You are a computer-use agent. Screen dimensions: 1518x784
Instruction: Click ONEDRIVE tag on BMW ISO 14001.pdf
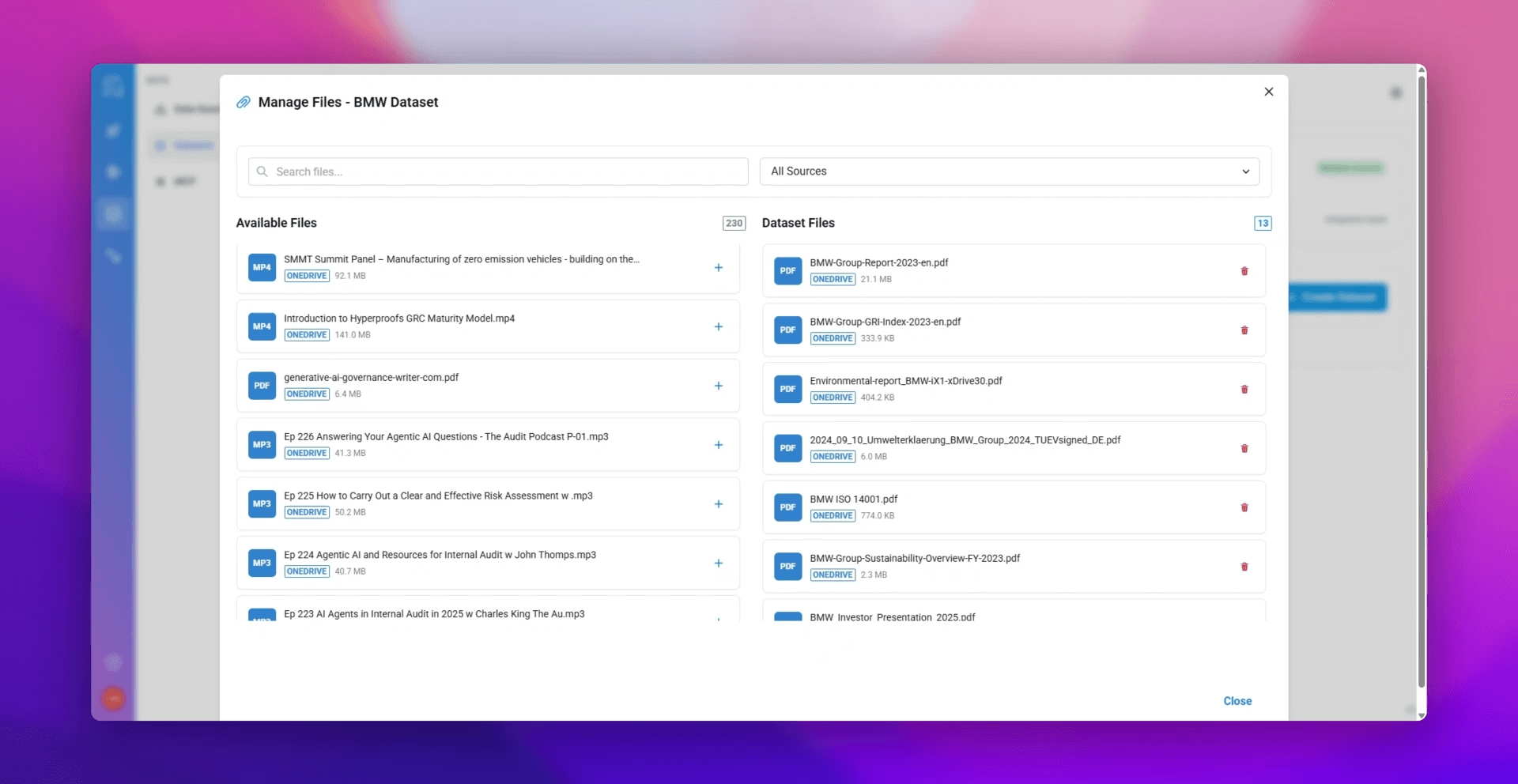[833, 515]
